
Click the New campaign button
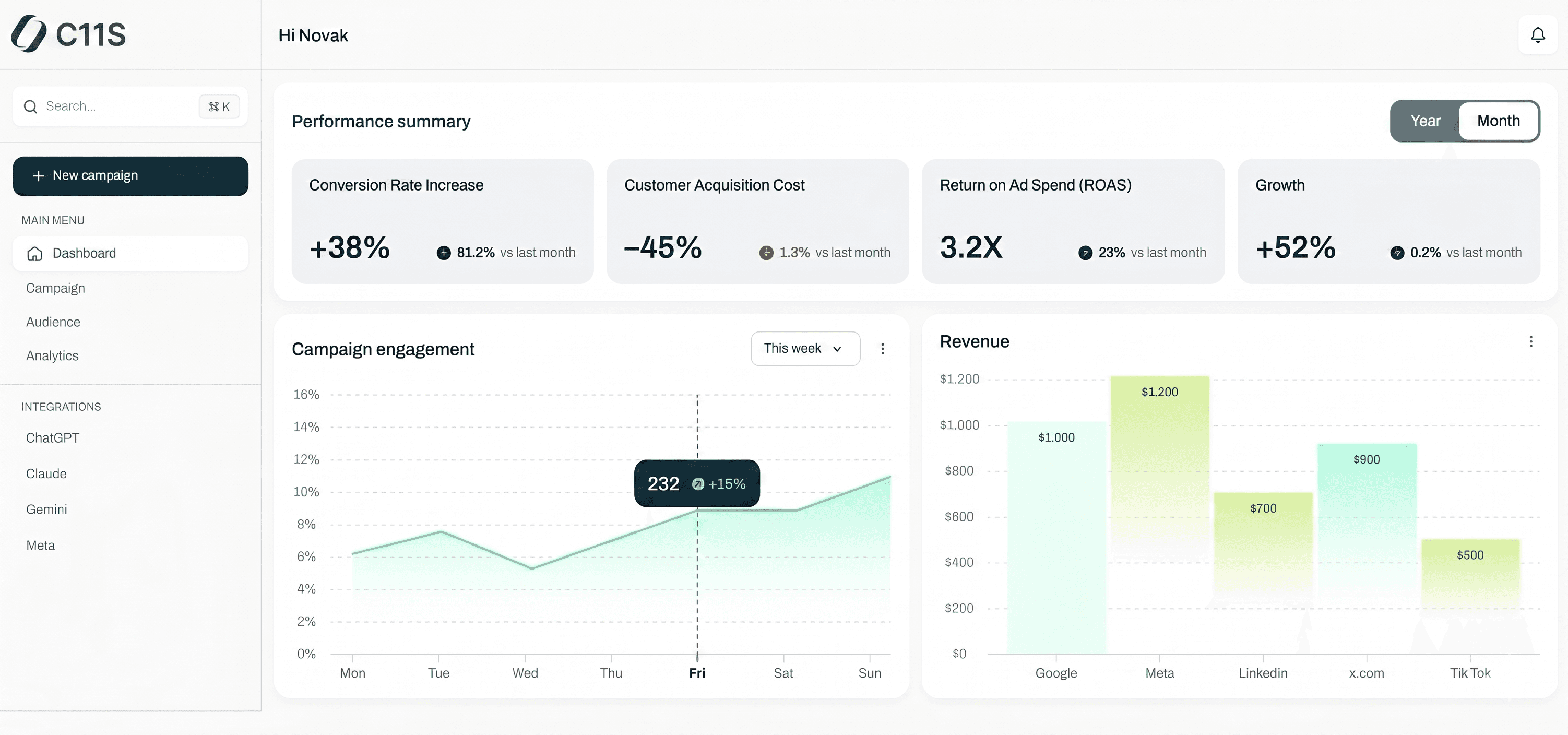130,176
